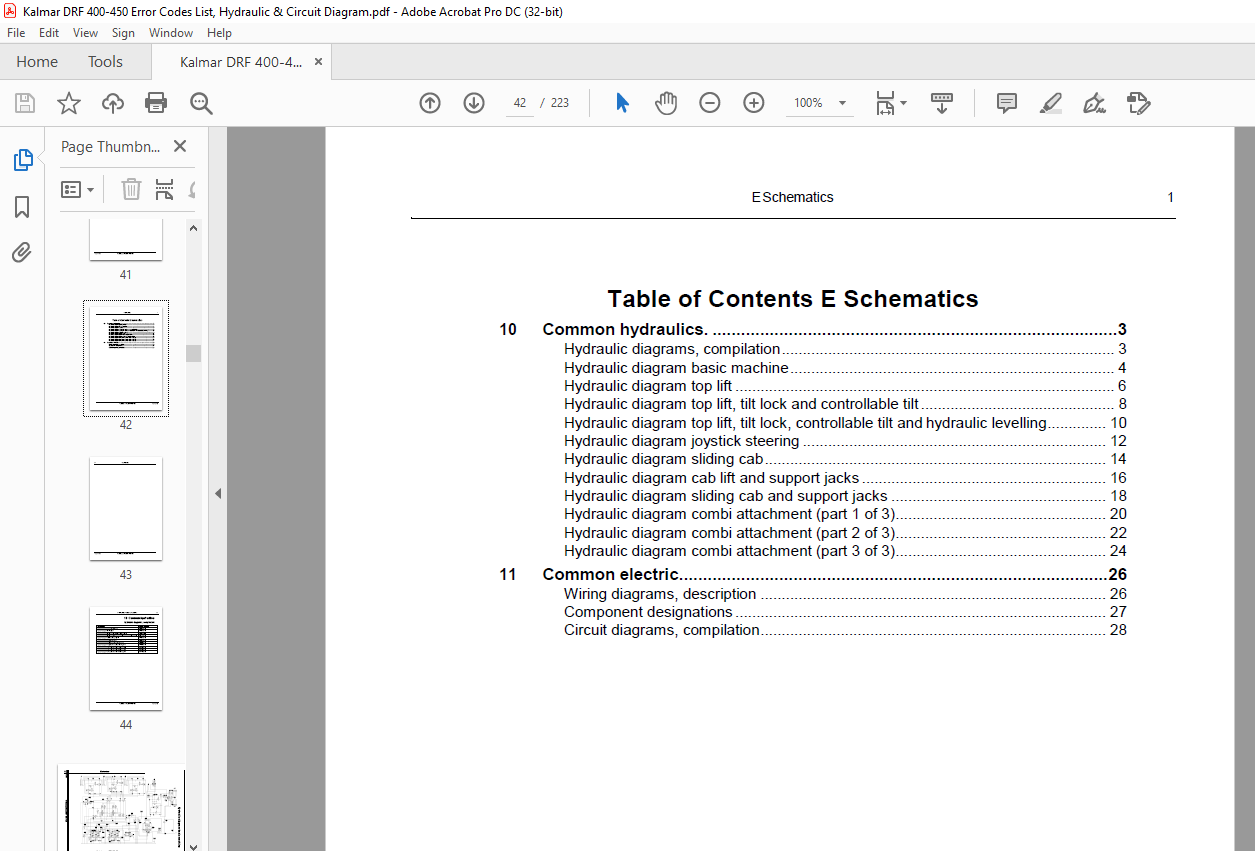The image size is (1255, 851).
Task: Select the arrow Selection tool
Action: click(622, 103)
